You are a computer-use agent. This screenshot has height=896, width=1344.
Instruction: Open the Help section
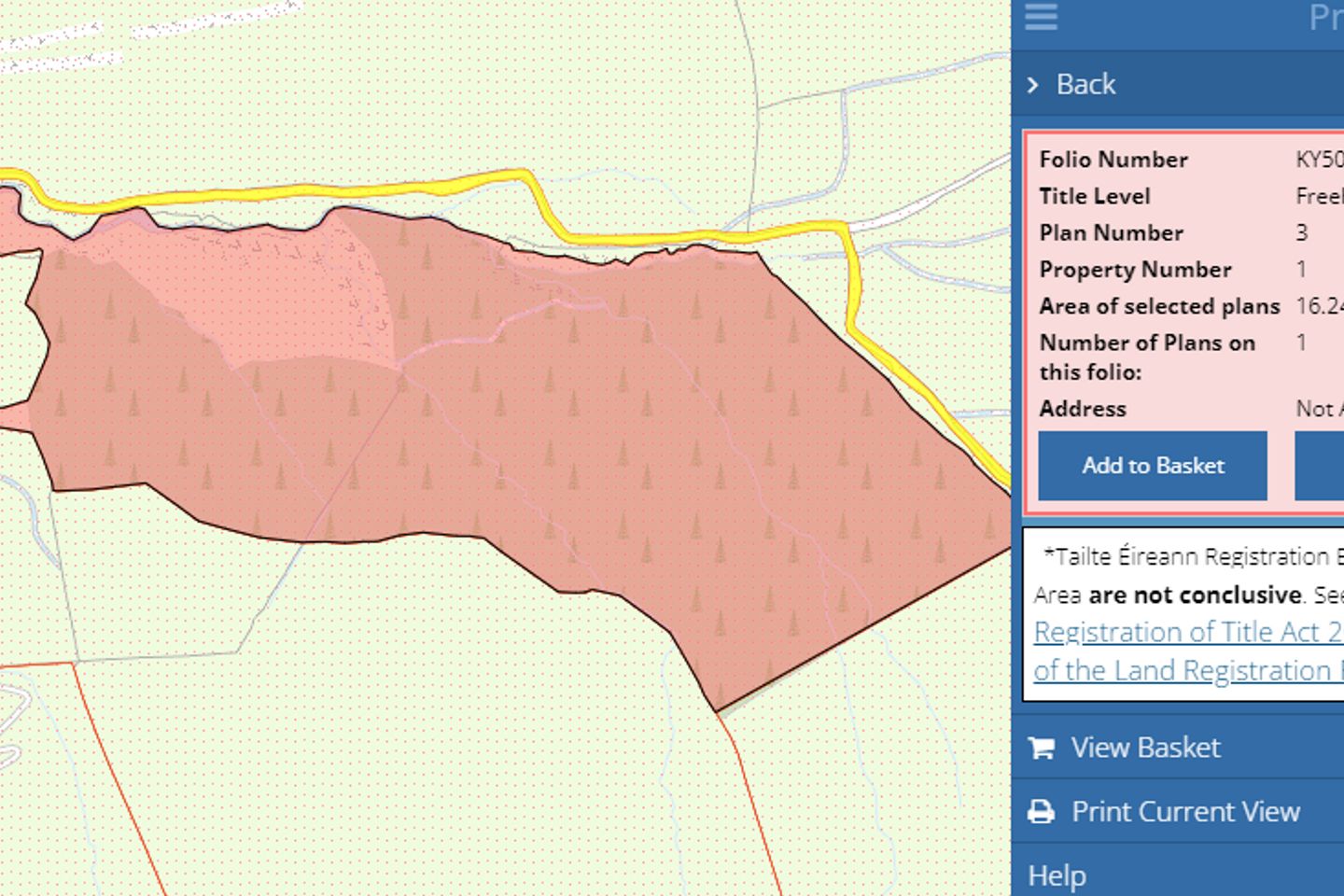pyautogui.click(x=1057, y=875)
